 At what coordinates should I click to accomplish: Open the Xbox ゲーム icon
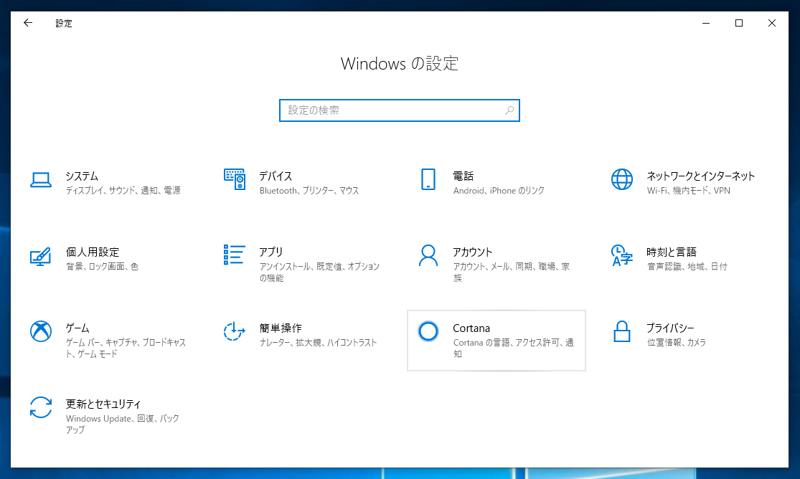click(41, 332)
